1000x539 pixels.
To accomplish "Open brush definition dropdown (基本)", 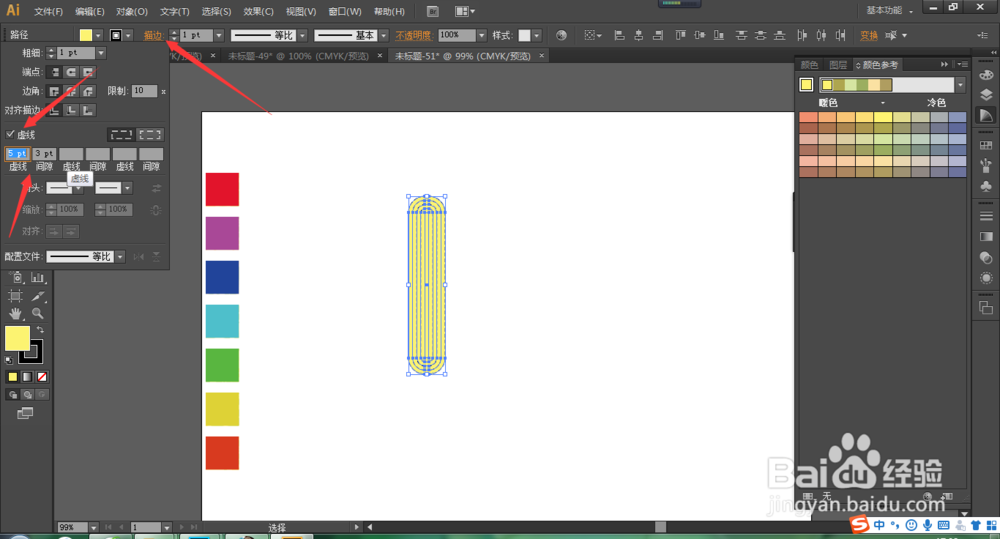I will 383,36.
